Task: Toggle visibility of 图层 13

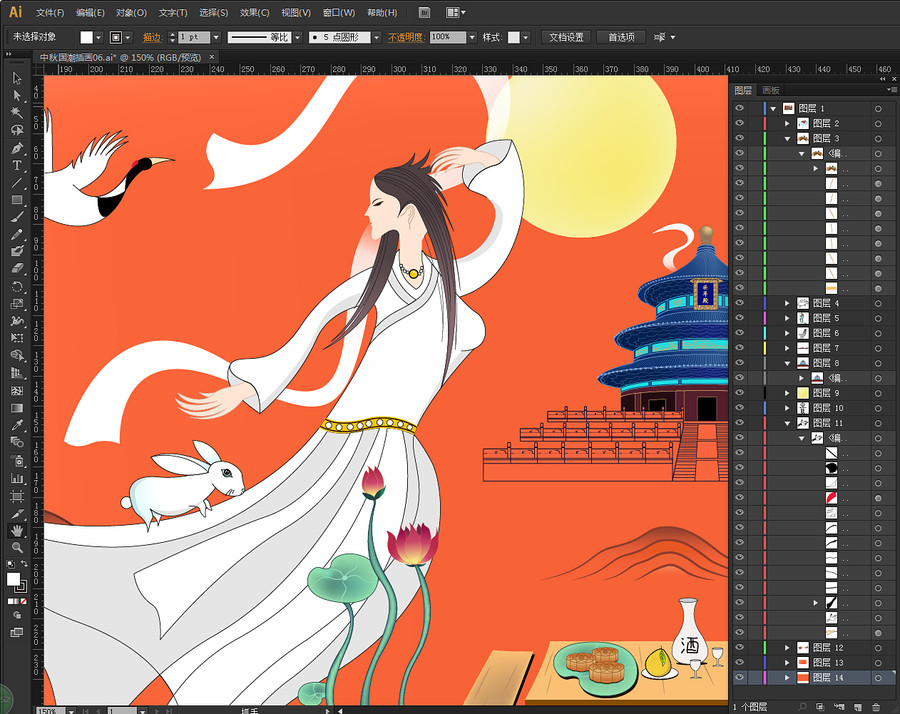Action: tap(739, 662)
